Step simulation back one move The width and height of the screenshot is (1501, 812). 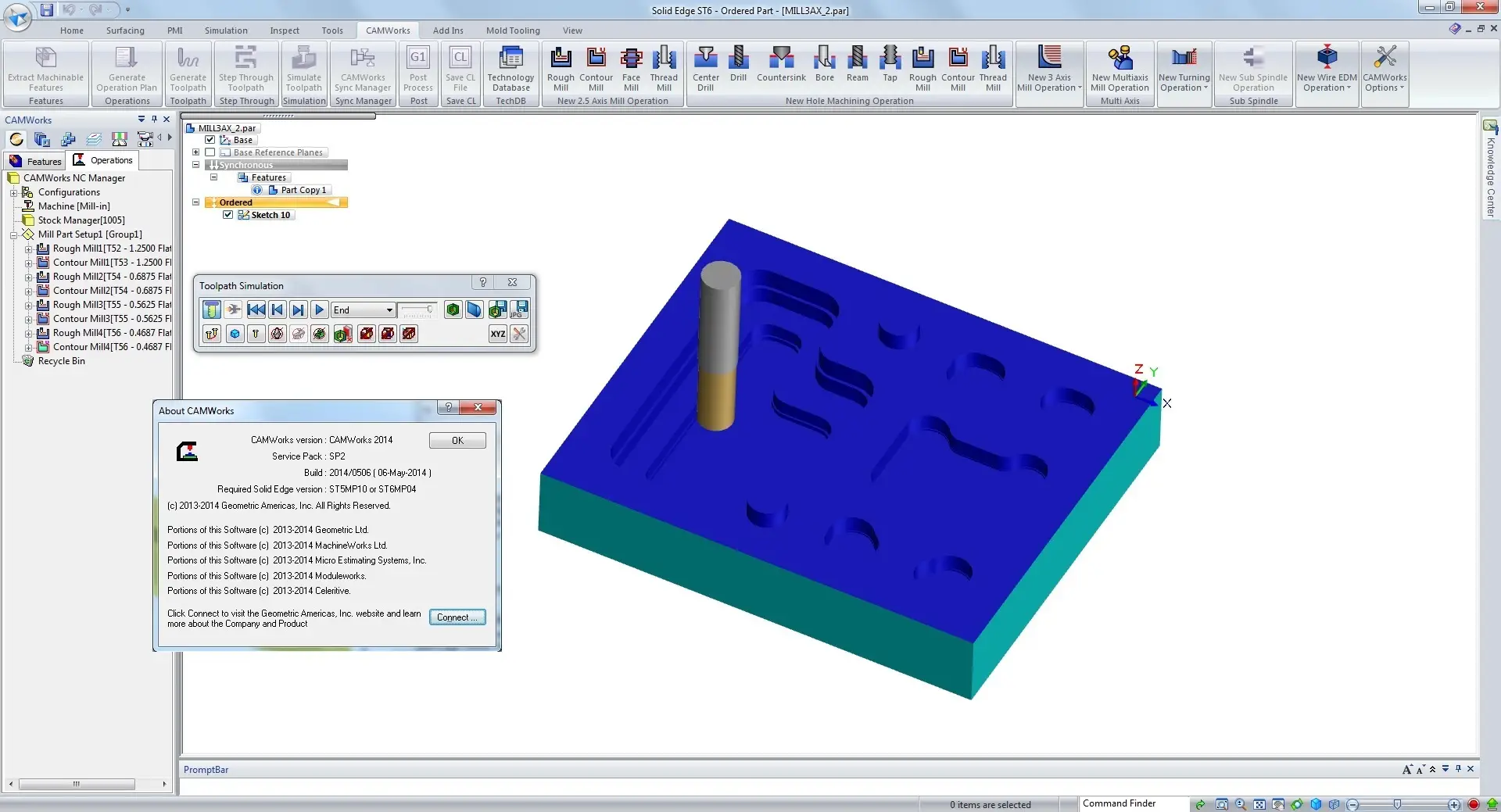277,309
